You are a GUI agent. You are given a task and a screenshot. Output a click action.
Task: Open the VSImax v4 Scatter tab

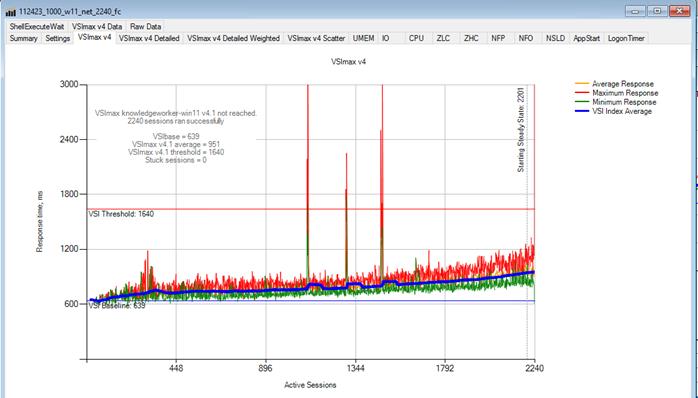316,38
